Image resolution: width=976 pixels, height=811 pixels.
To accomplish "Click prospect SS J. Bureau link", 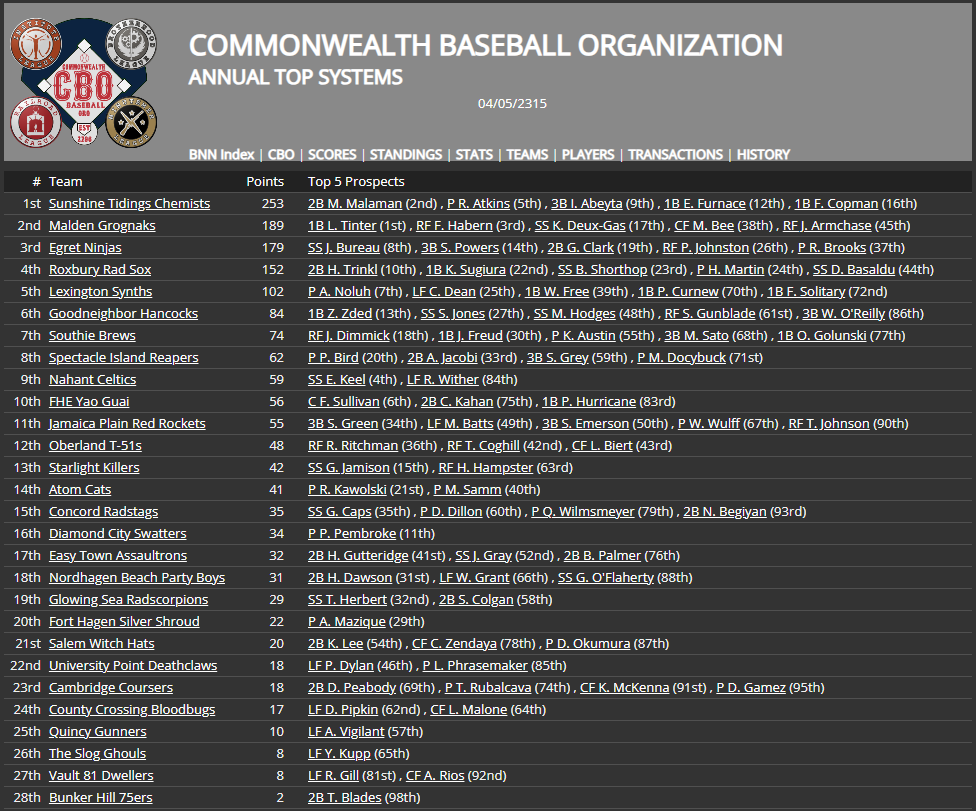I will point(344,247).
